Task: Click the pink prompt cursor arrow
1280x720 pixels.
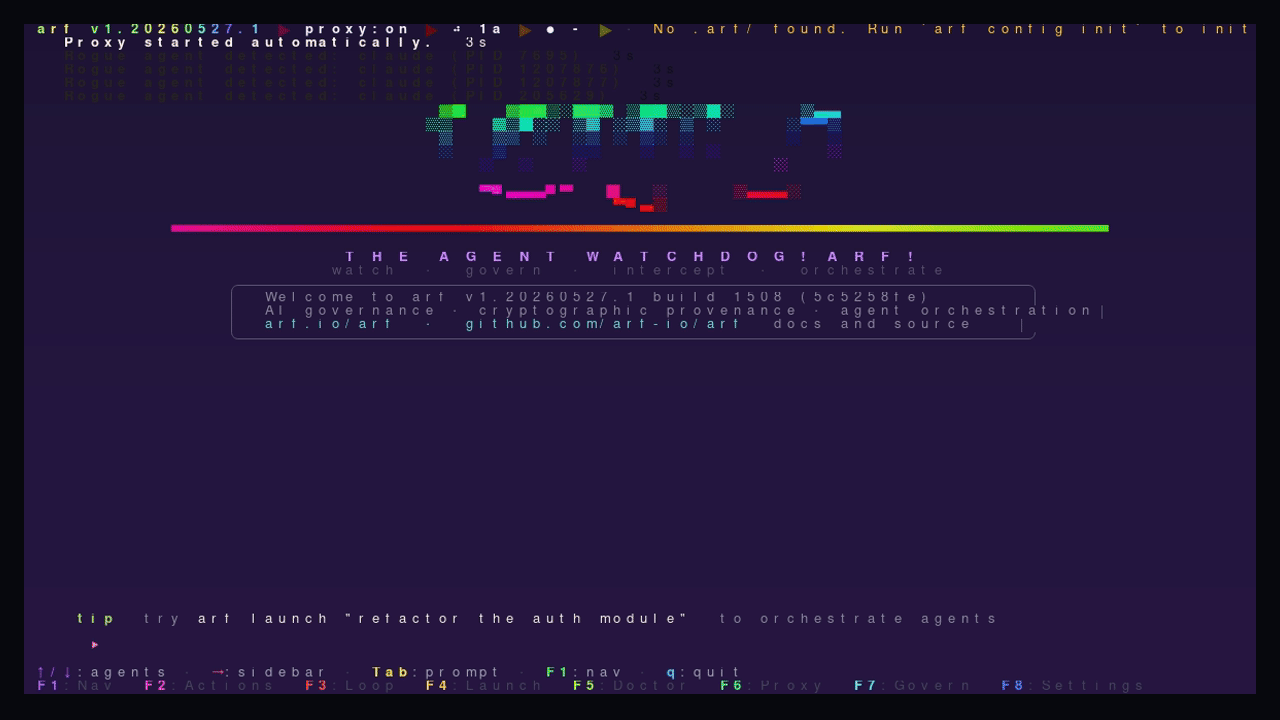Action: coord(95,645)
